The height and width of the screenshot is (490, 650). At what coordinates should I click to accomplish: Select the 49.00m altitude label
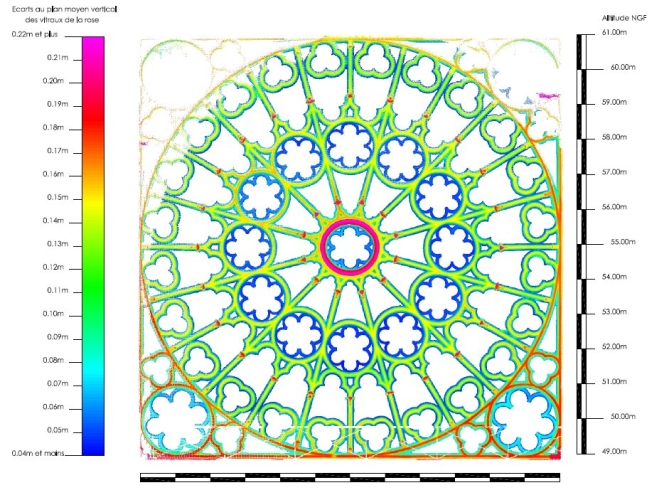[614, 451]
